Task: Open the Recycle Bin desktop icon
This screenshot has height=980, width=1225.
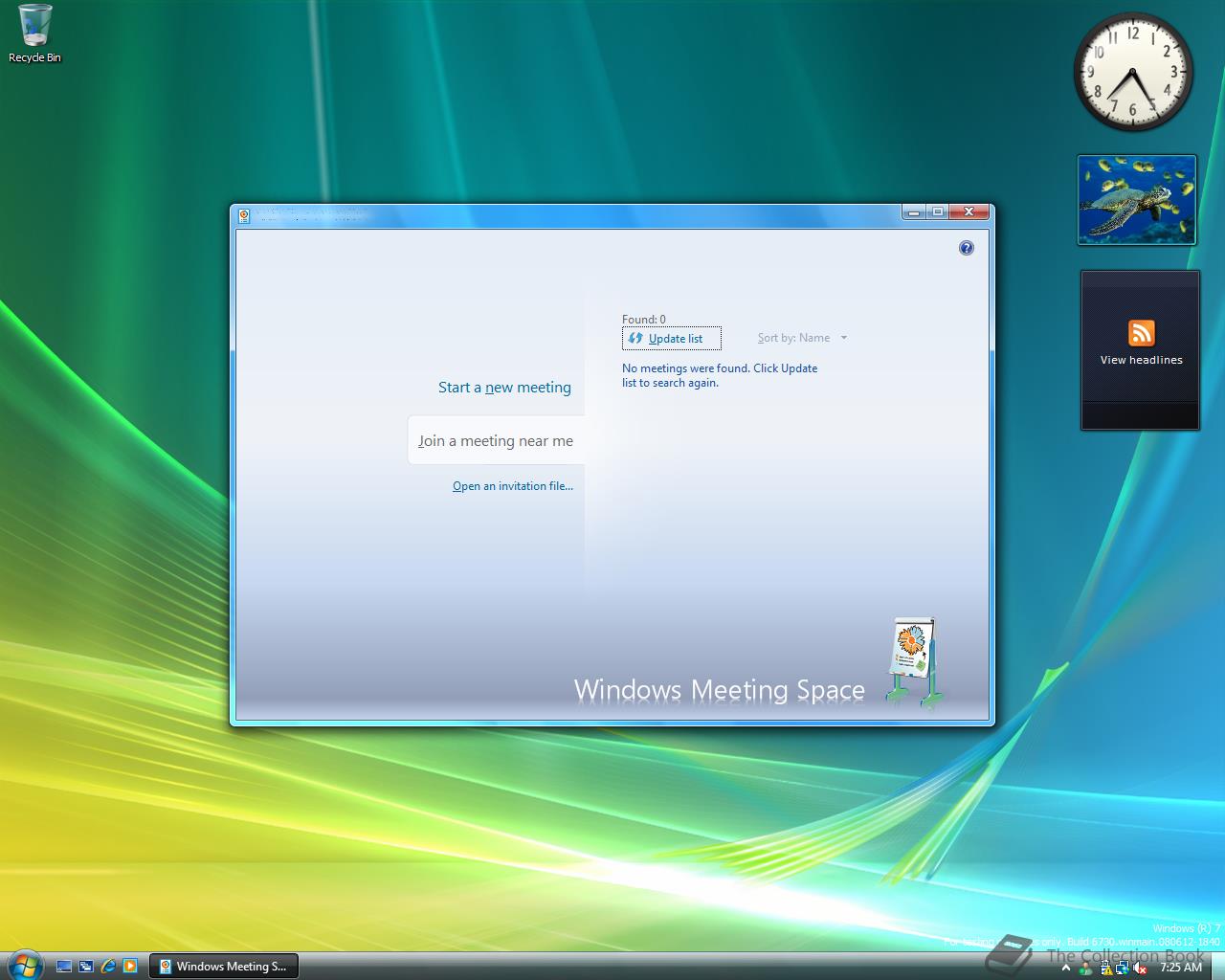Action: [x=34, y=33]
